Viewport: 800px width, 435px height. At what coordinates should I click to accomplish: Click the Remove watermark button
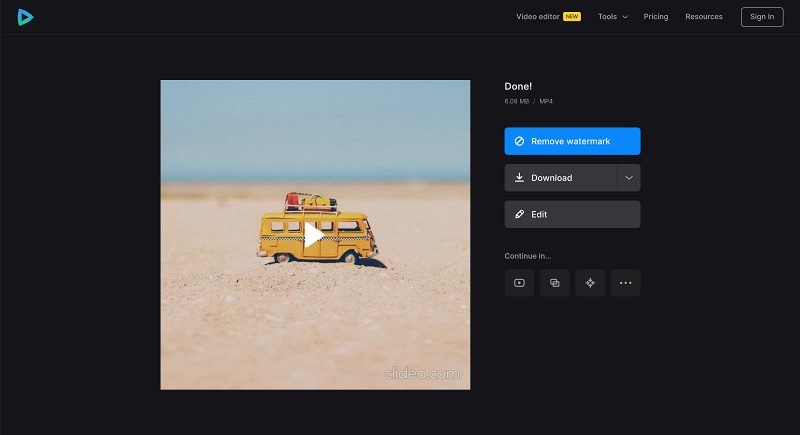click(x=572, y=141)
